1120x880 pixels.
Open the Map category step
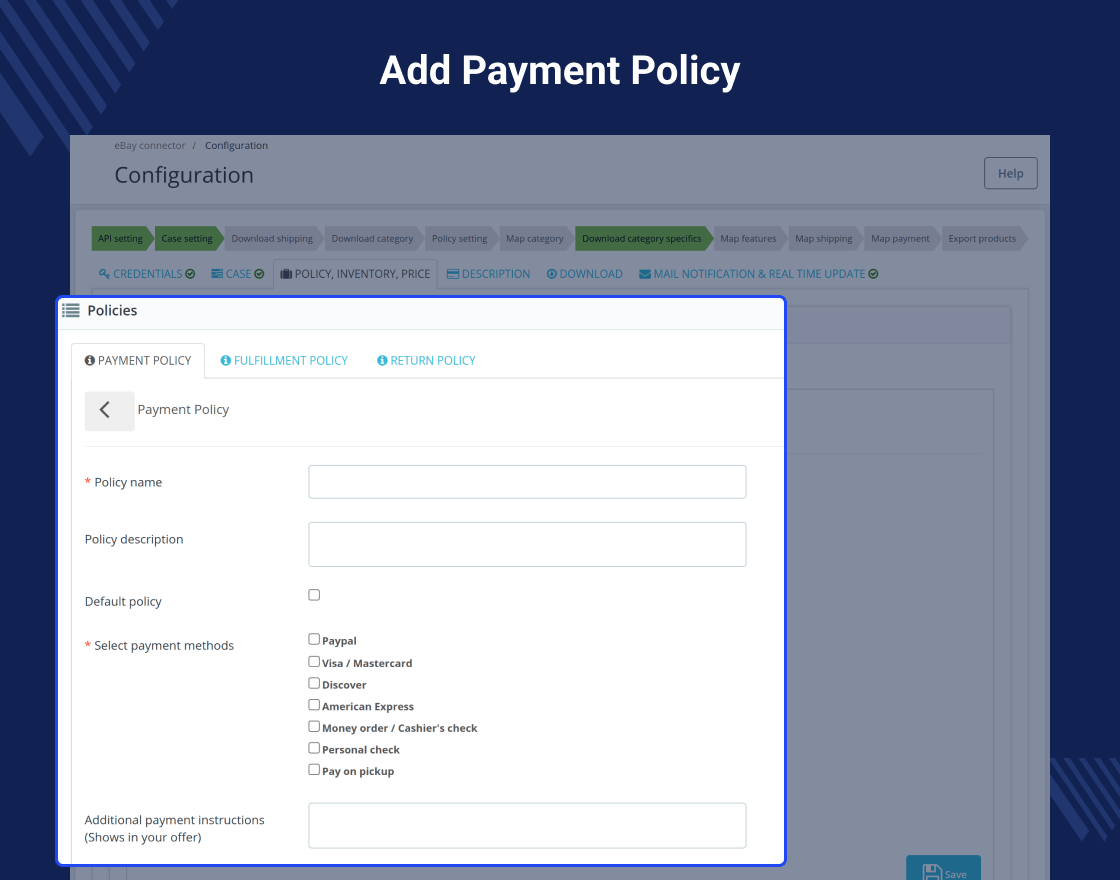(535, 239)
